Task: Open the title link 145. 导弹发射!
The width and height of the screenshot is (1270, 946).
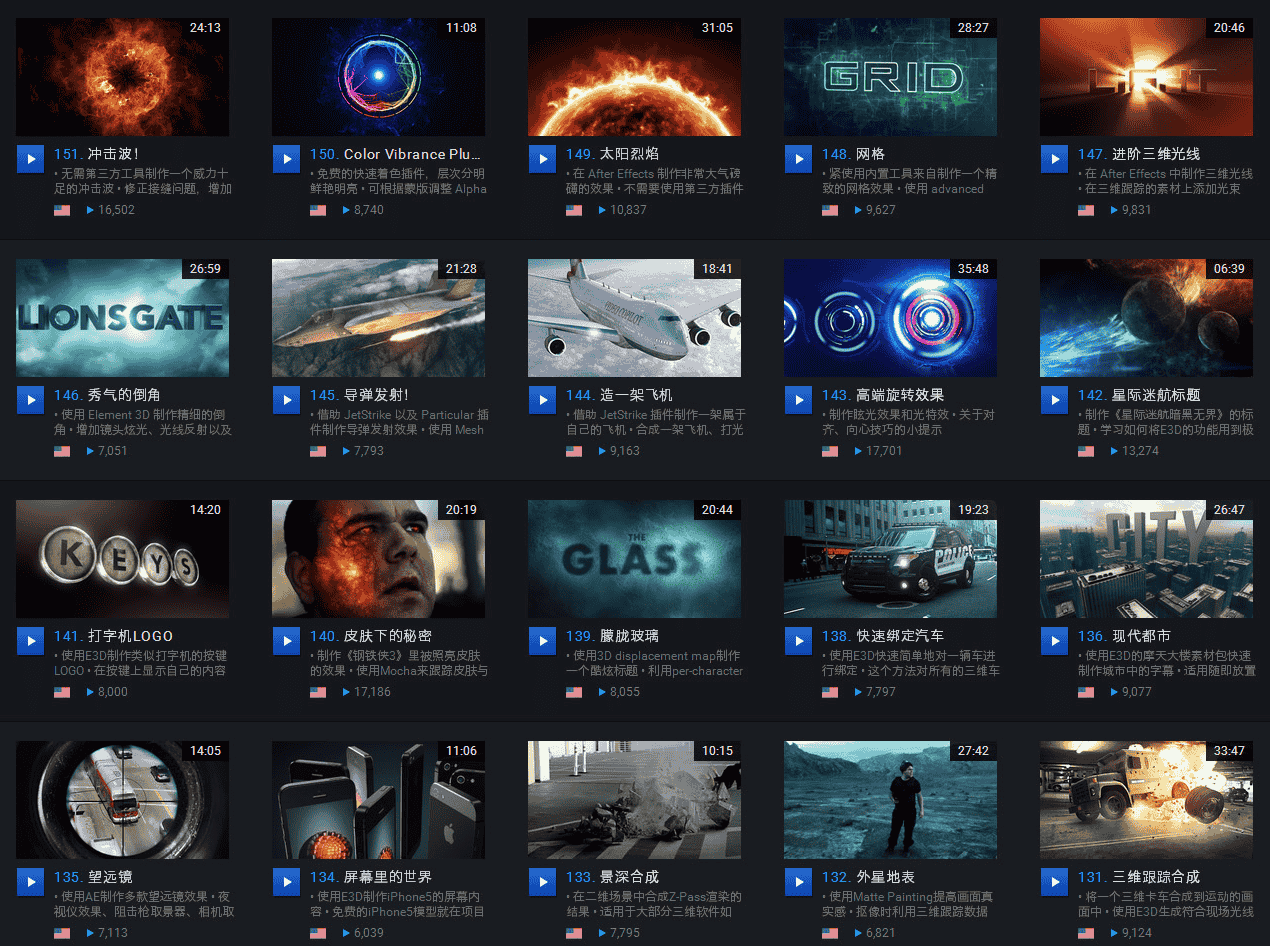Action: click(359, 395)
